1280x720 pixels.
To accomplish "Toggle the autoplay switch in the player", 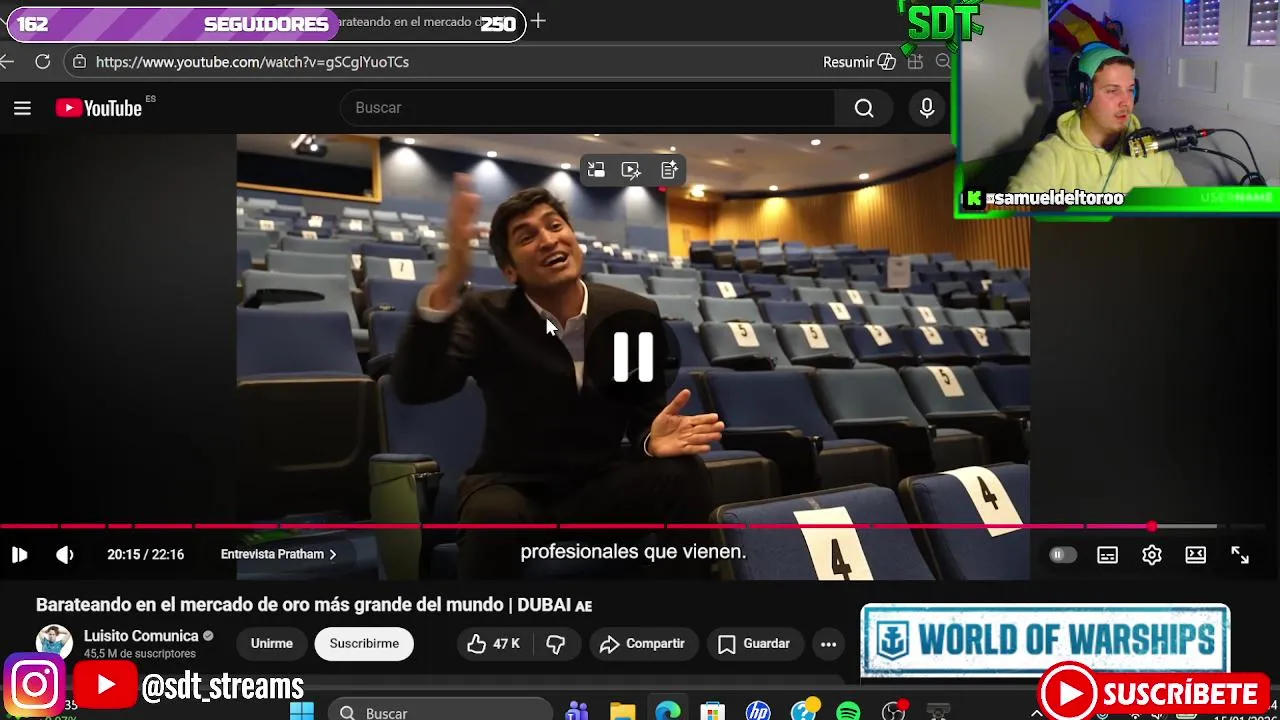I will click(x=1062, y=555).
